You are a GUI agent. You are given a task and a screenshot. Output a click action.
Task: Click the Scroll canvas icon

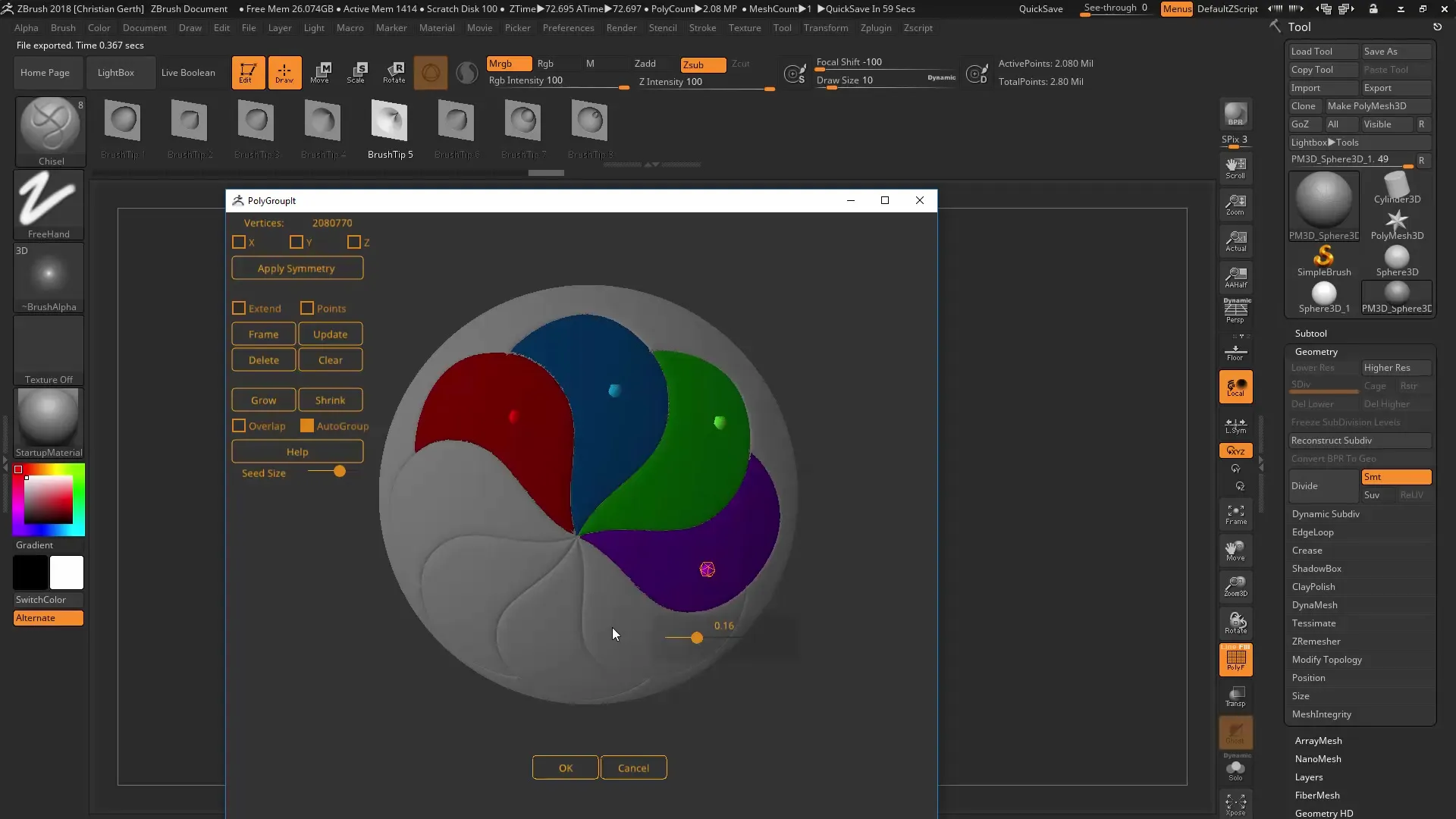click(x=1235, y=168)
